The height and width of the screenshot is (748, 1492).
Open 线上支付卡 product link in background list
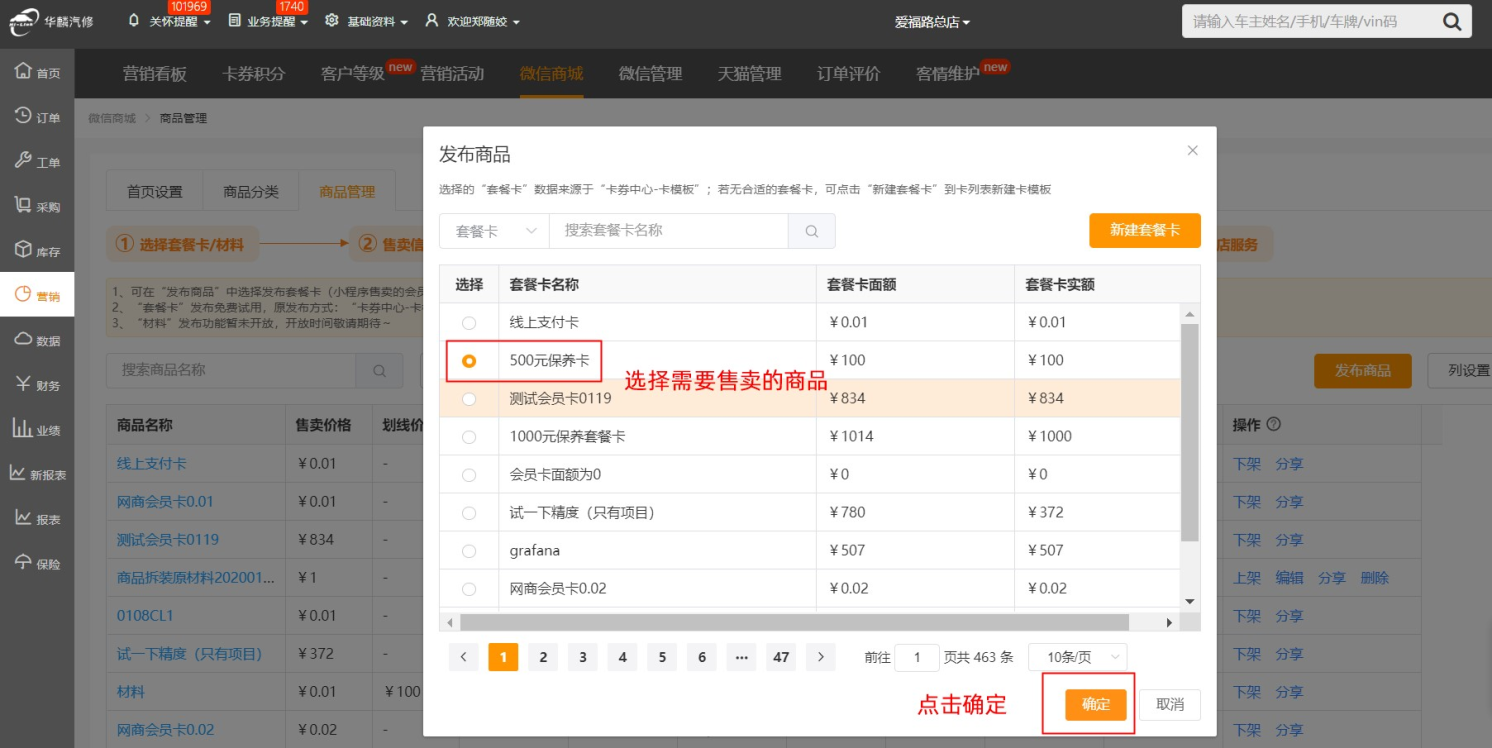(152, 464)
